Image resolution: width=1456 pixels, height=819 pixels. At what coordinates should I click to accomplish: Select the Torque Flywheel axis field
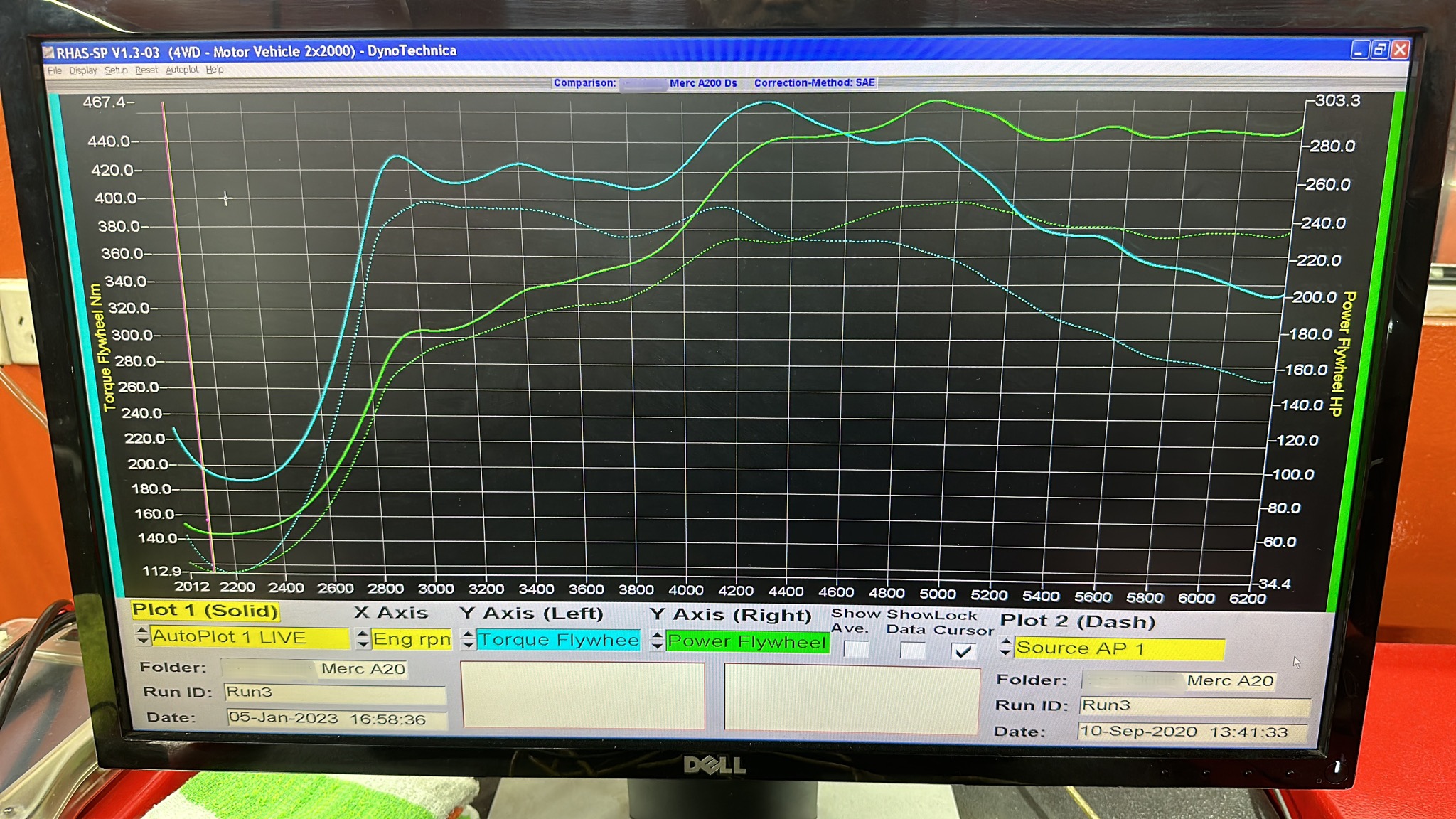559,640
